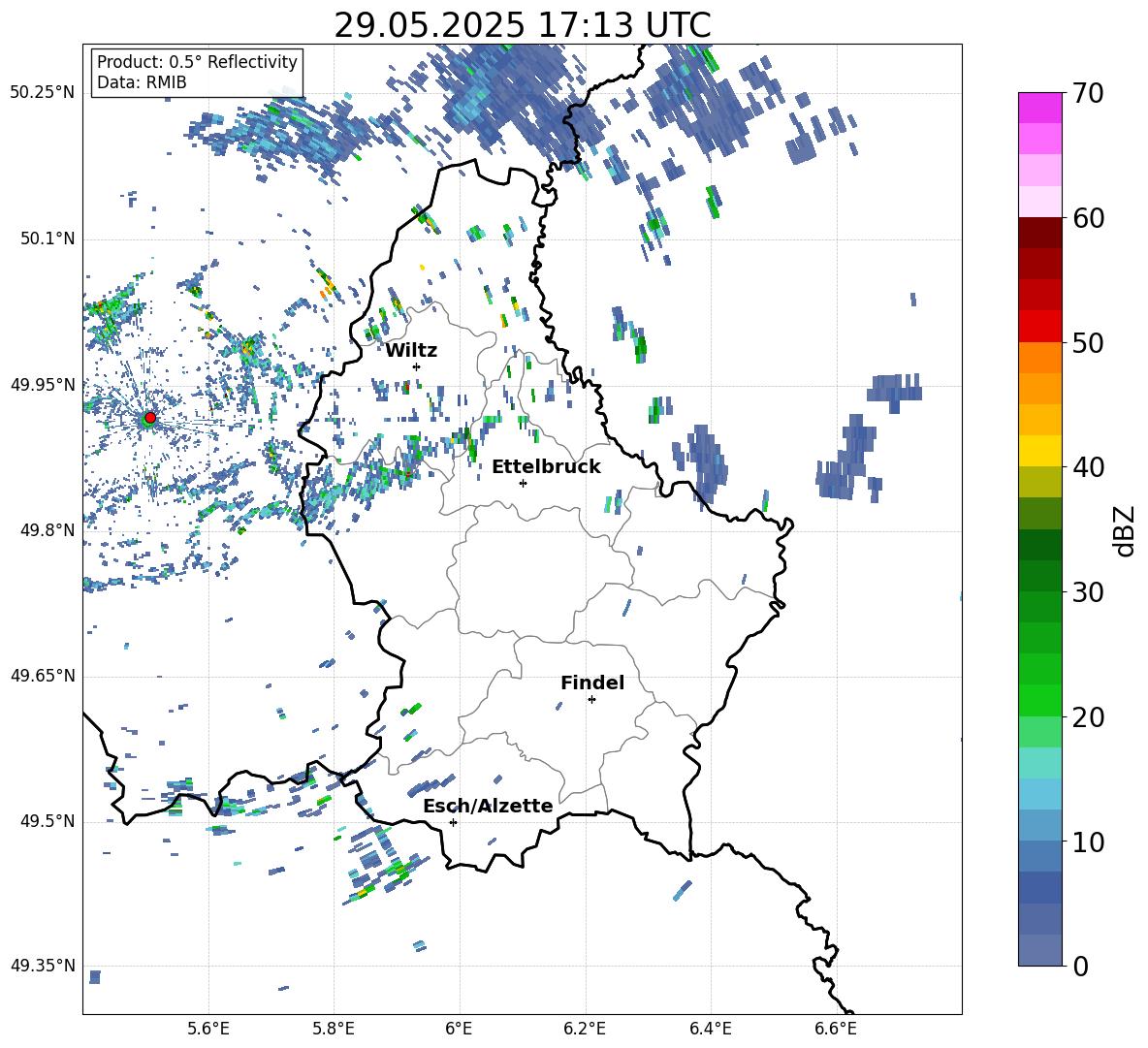
Task: Click the 40 colorbar tick label
Action: 1088,467
